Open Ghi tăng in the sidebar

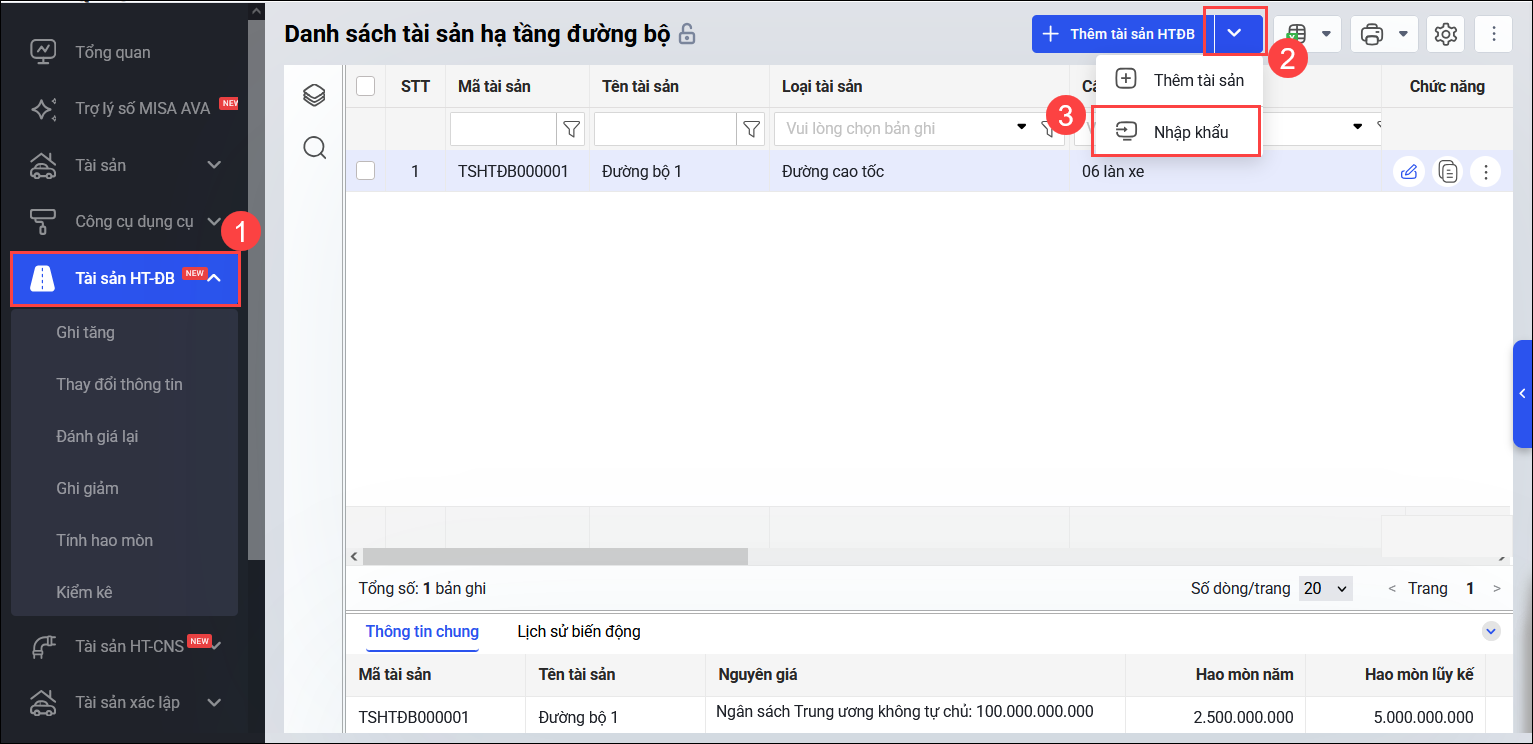85,332
